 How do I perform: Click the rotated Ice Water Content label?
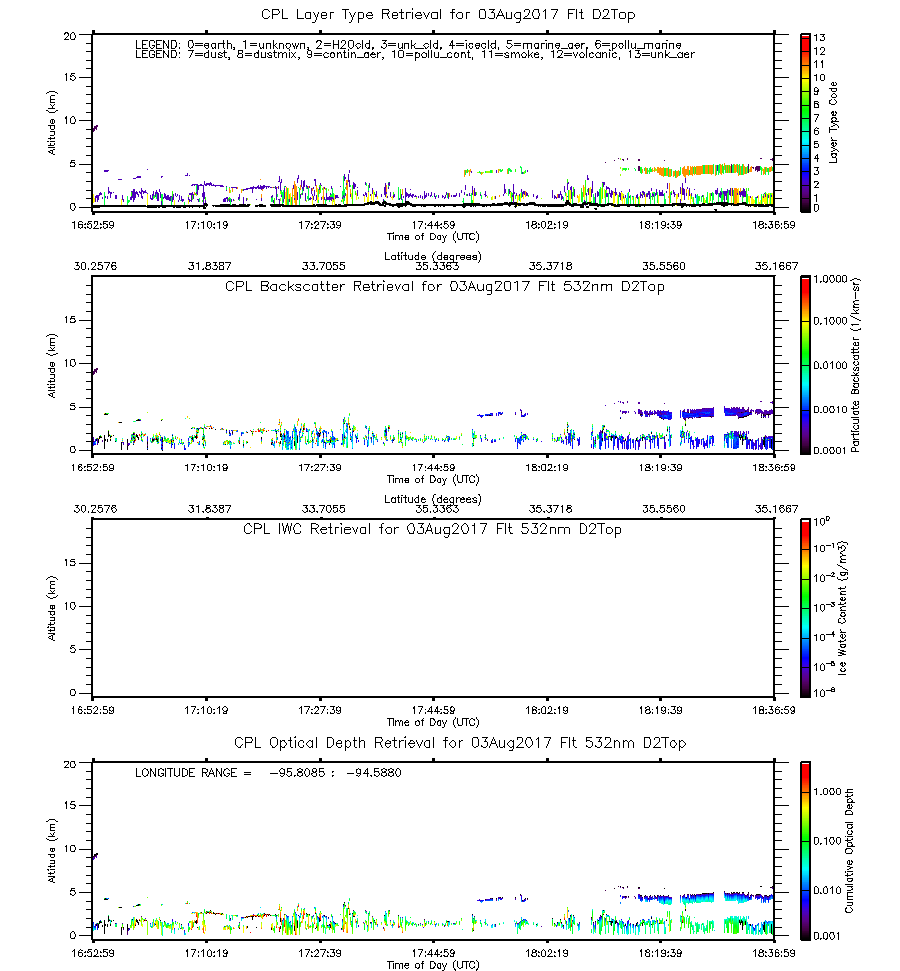[842, 608]
